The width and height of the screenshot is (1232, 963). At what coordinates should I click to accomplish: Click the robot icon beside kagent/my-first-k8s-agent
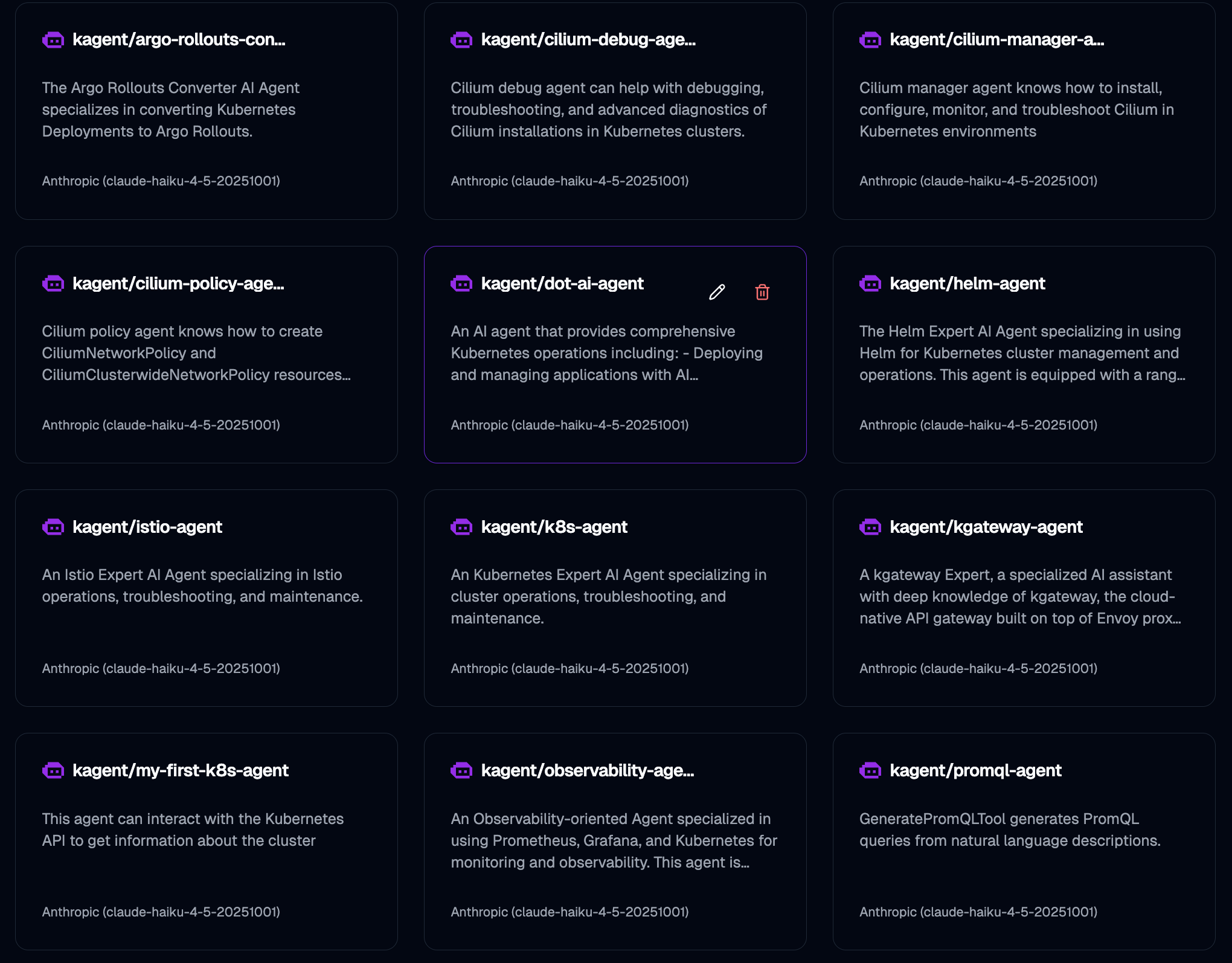click(53, 770)
